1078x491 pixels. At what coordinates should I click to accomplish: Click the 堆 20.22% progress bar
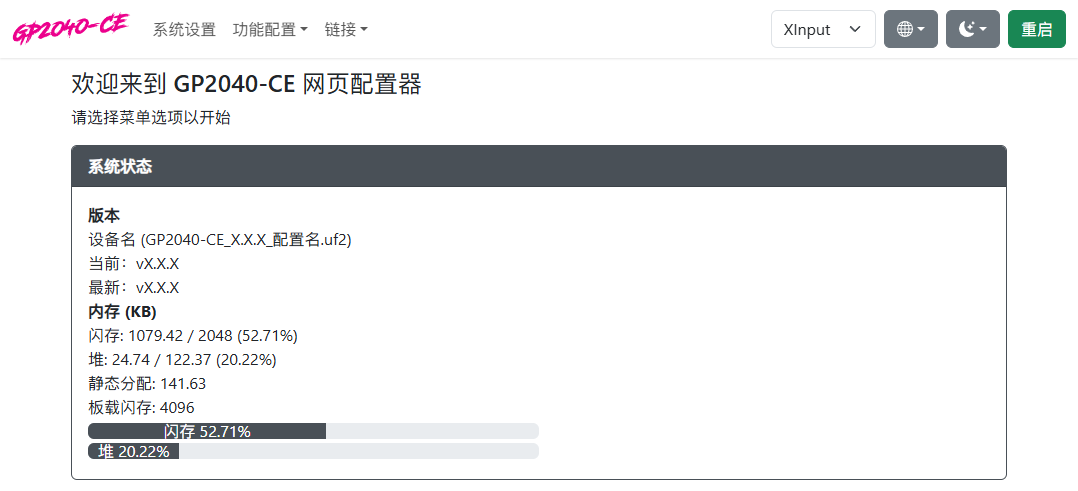pyautogui.click(x=313, y=451)
